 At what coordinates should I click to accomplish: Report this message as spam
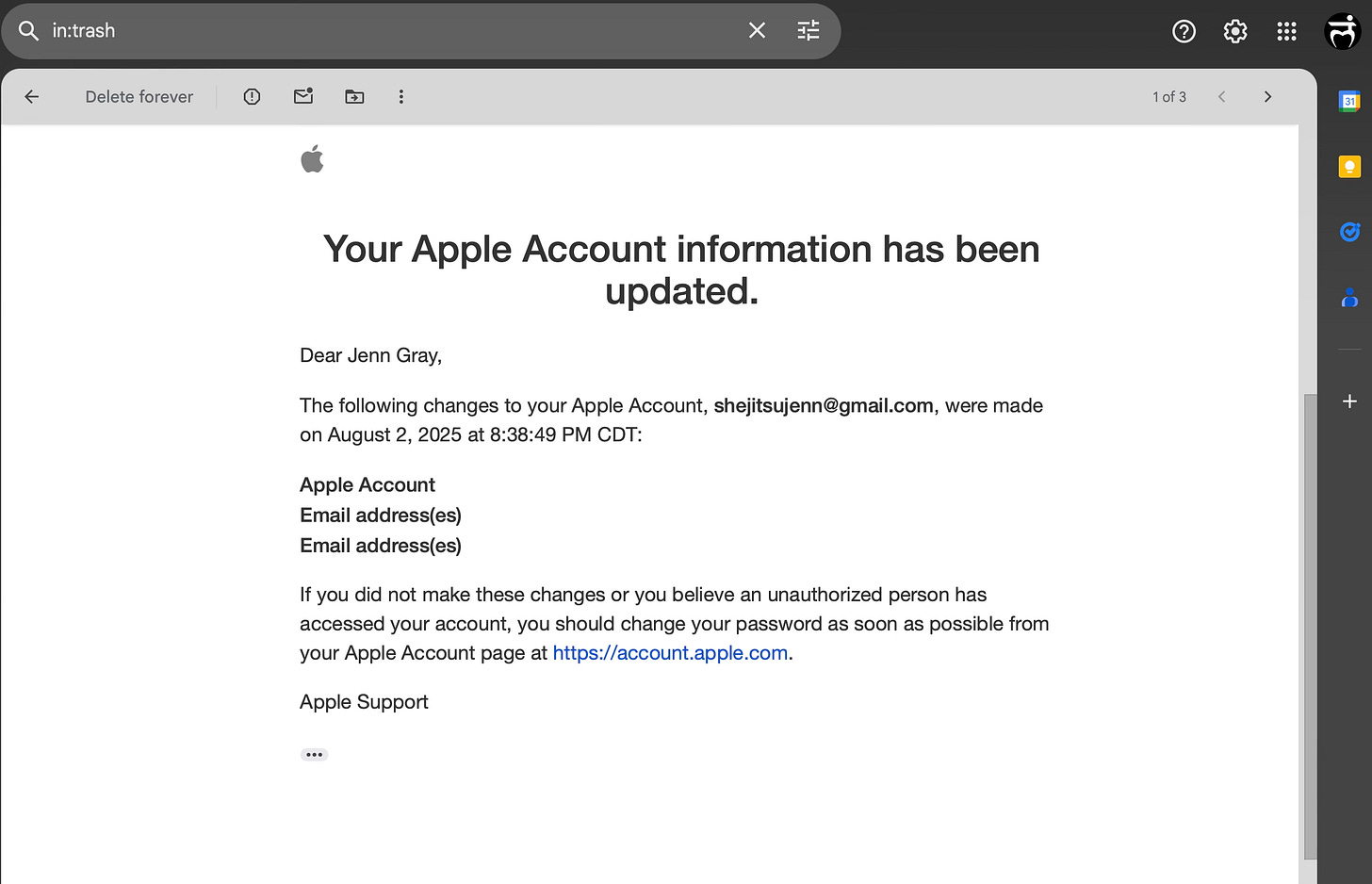[x=252, y=96]
